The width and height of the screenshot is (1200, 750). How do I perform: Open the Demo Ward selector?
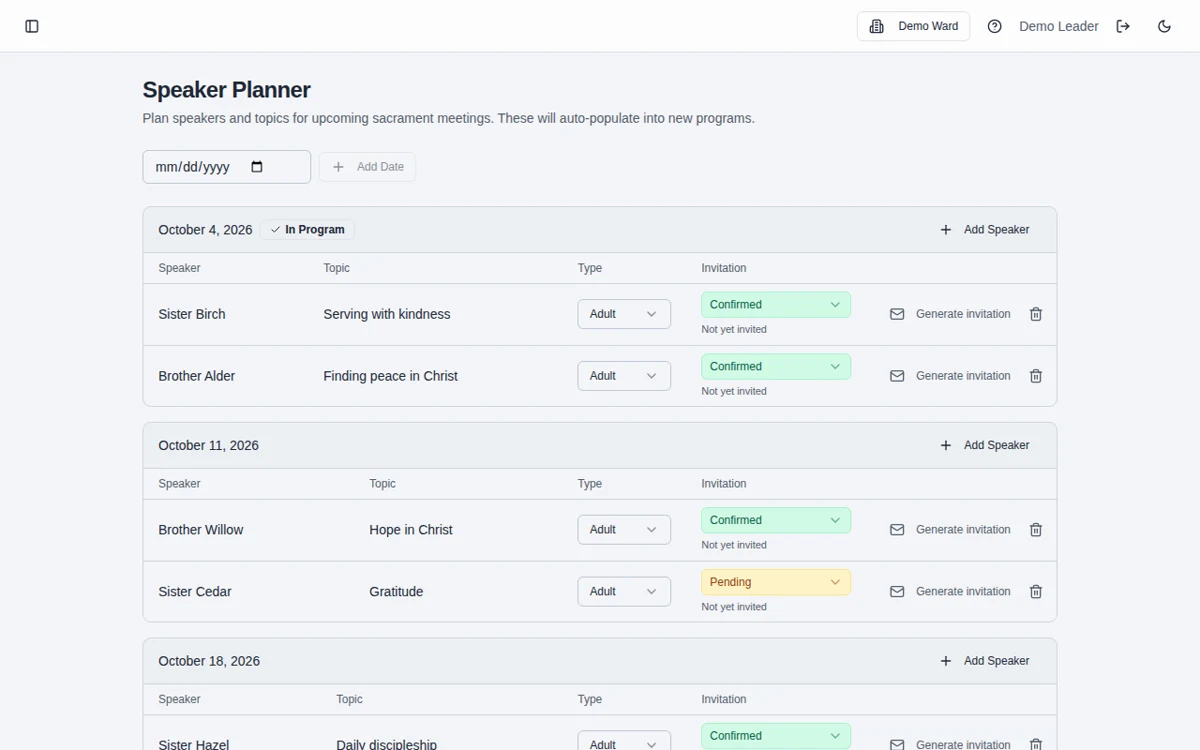[914, 26]
